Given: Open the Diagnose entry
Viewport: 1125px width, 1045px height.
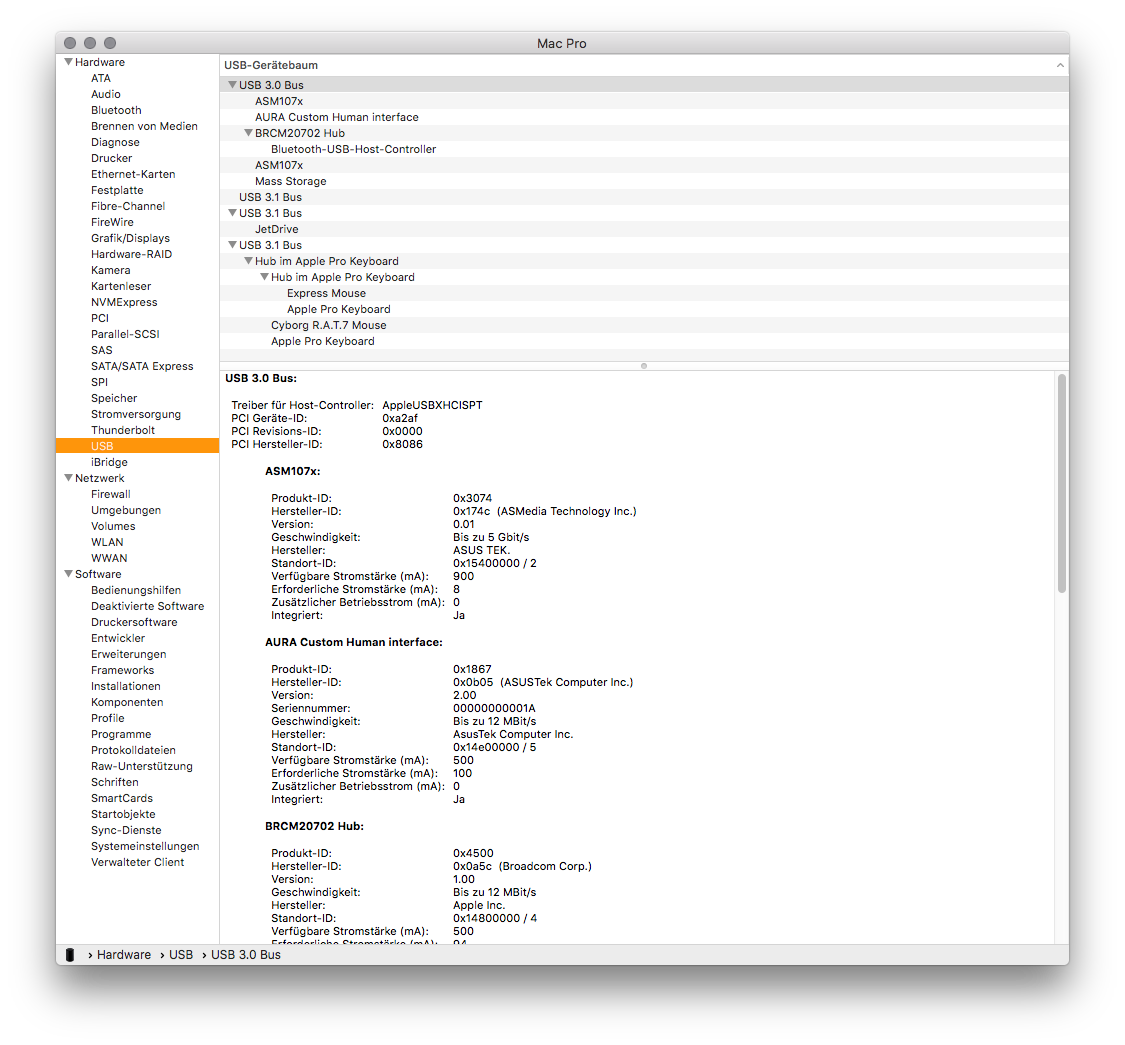Looking at the screenshot, I should click(116, 142).
